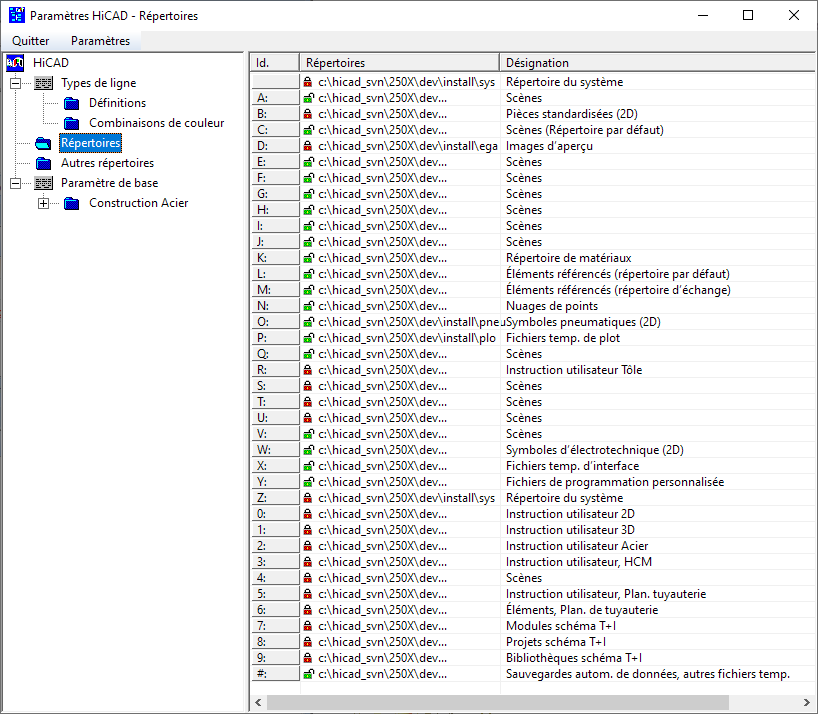Select 'Scènes (Répertoire par défaut)' cell
This screenshot has height=714, width=818.
click(585, 130)
